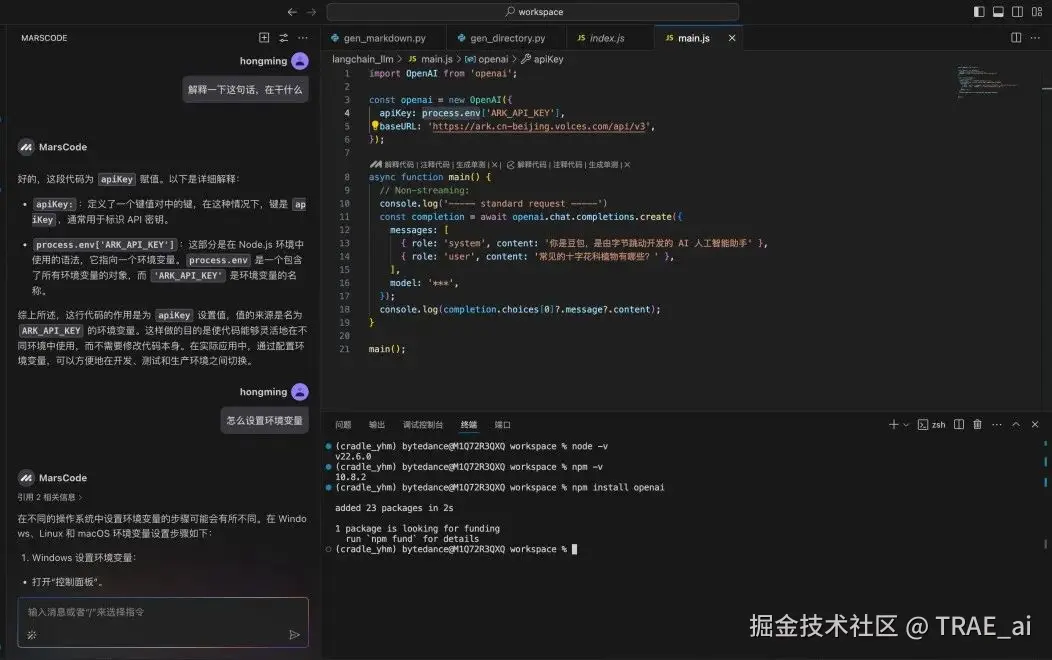1052x660 pixels.
Task: Open more options in the MarsCode panel header
Action: (302, 37)
